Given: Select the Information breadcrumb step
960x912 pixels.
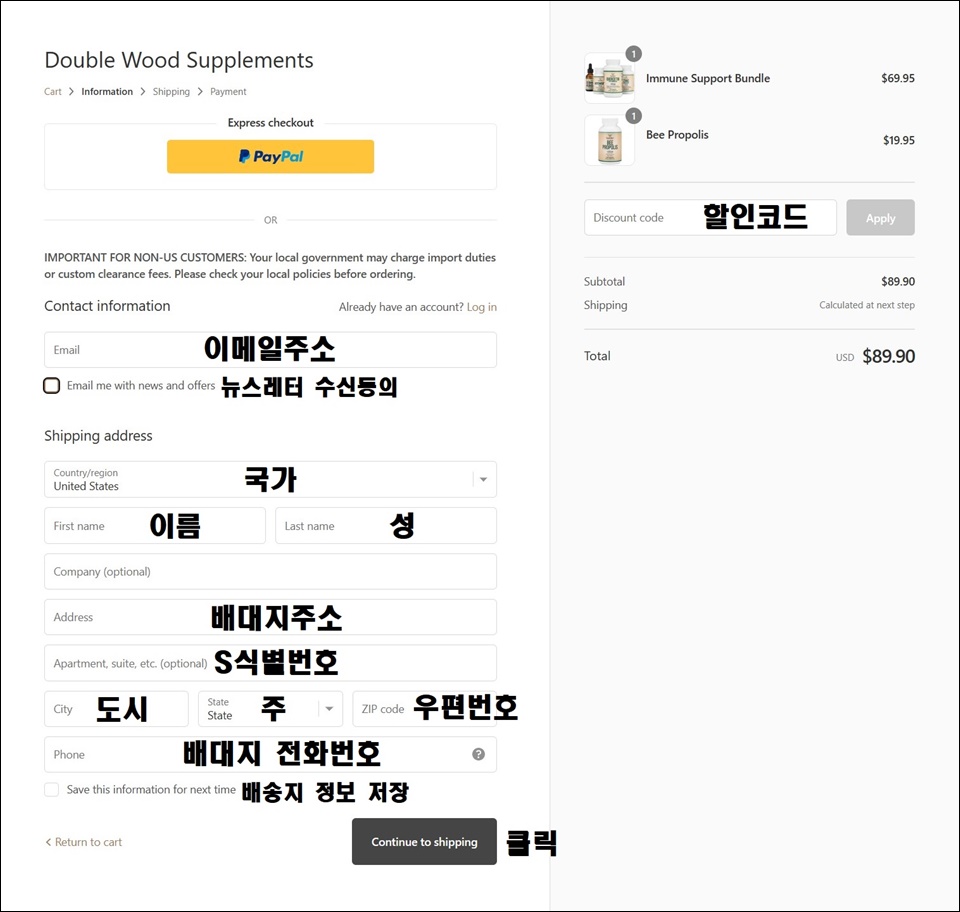Looking at the screenshot, I should [x=107, y=92].
